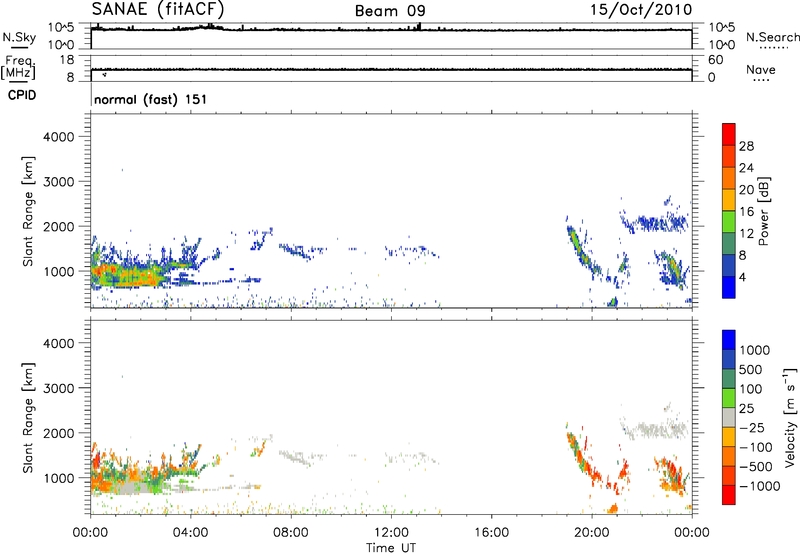Click the Nave legend label

point(761,70)
